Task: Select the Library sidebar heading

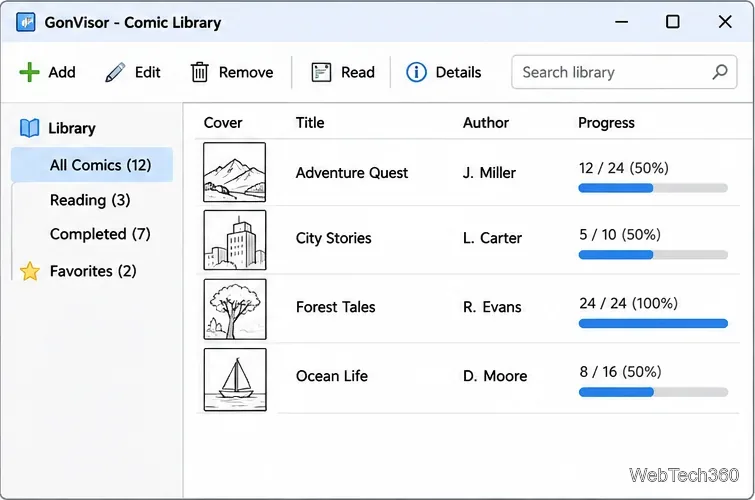Action: (72, 128)
